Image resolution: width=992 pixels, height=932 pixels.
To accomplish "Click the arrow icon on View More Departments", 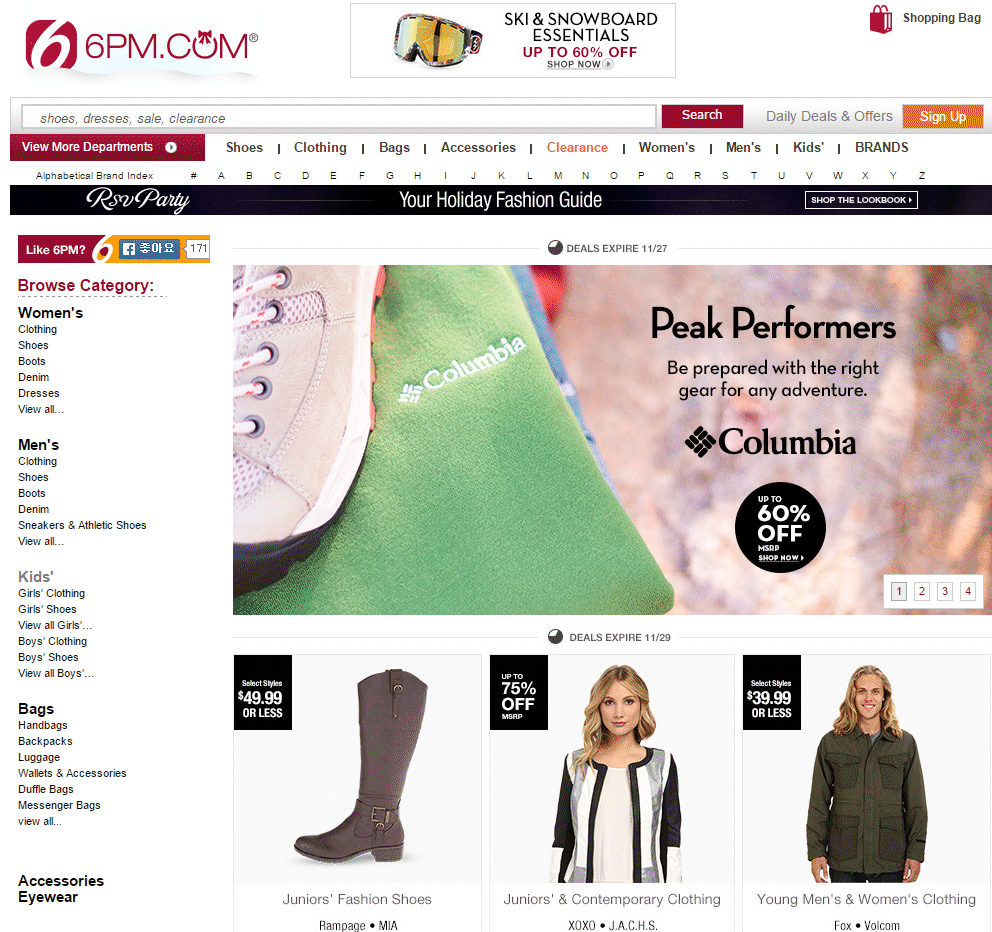I will [171, 147].
